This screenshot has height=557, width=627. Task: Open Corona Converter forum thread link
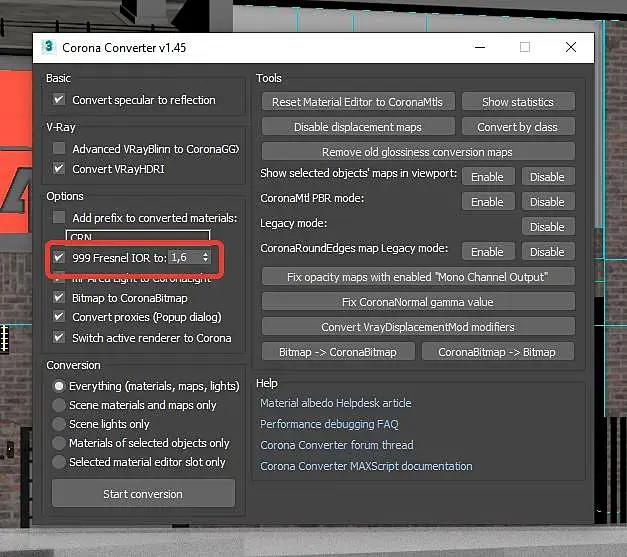337,445
